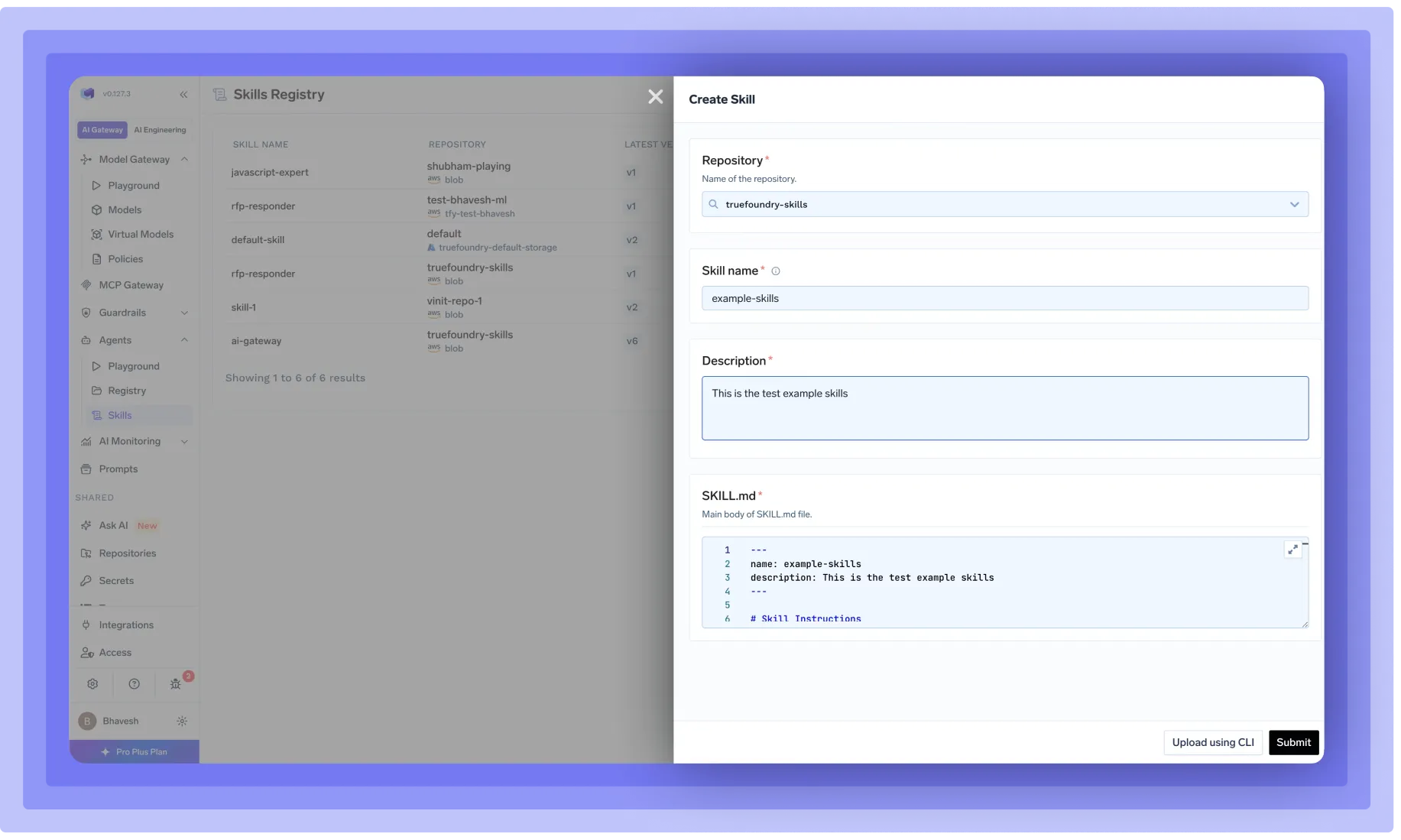Screen dimensions: 1401x840
Task: Switch to AI Engineering tab
Action: tap(160, 130)
